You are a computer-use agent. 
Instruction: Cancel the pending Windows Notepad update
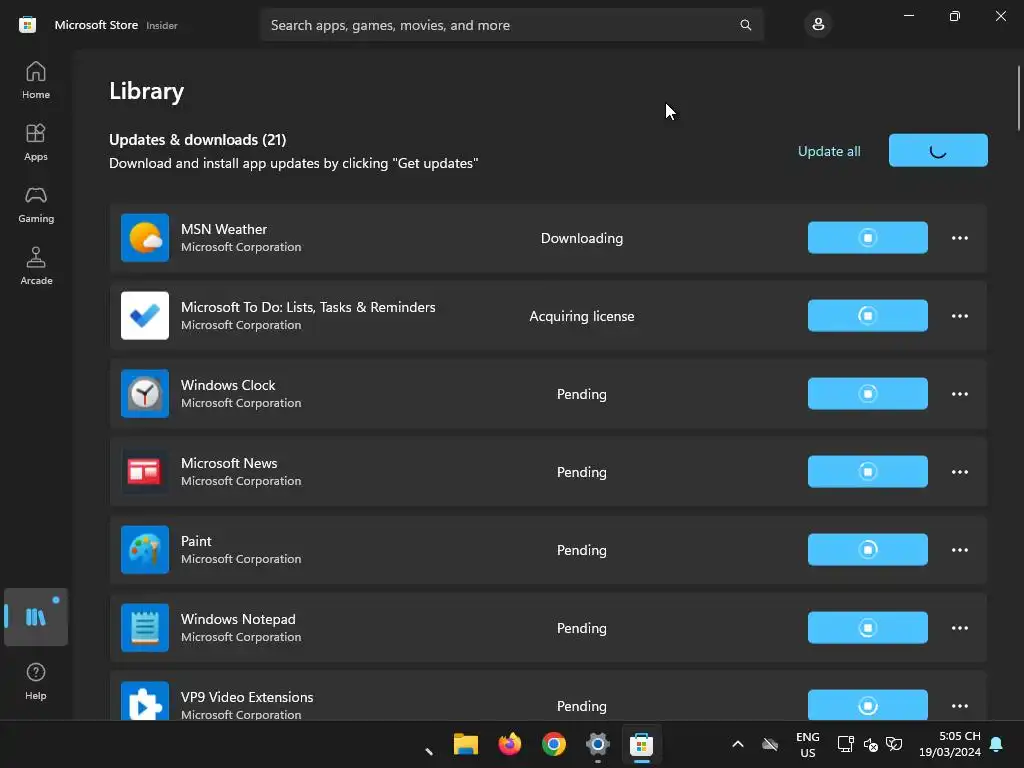click(867, 628)
